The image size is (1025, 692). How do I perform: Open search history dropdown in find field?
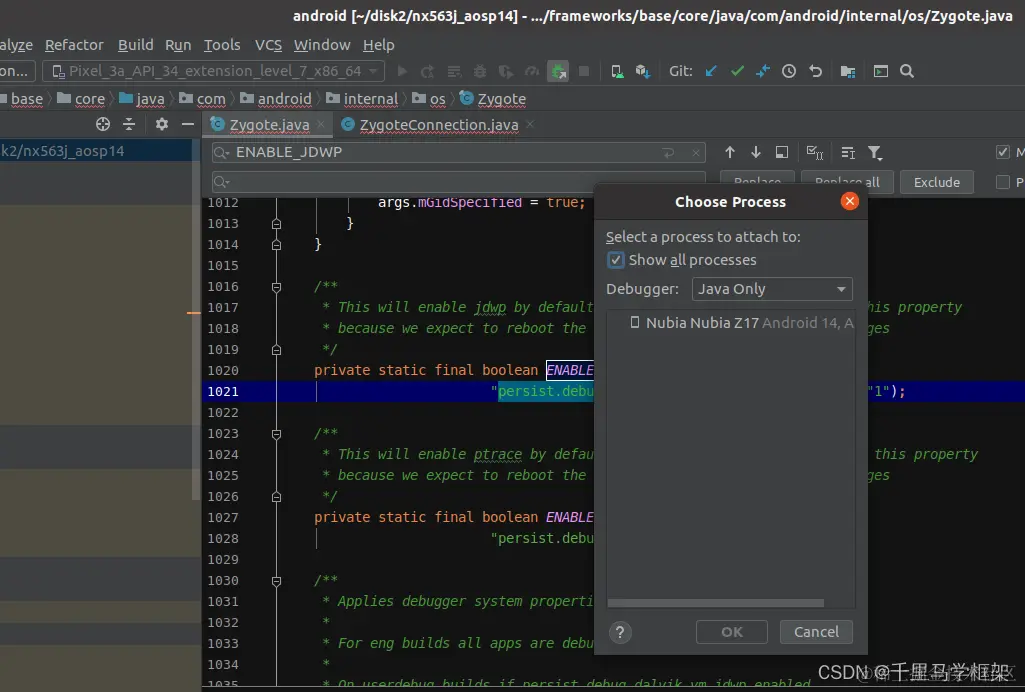coord(222,153)
